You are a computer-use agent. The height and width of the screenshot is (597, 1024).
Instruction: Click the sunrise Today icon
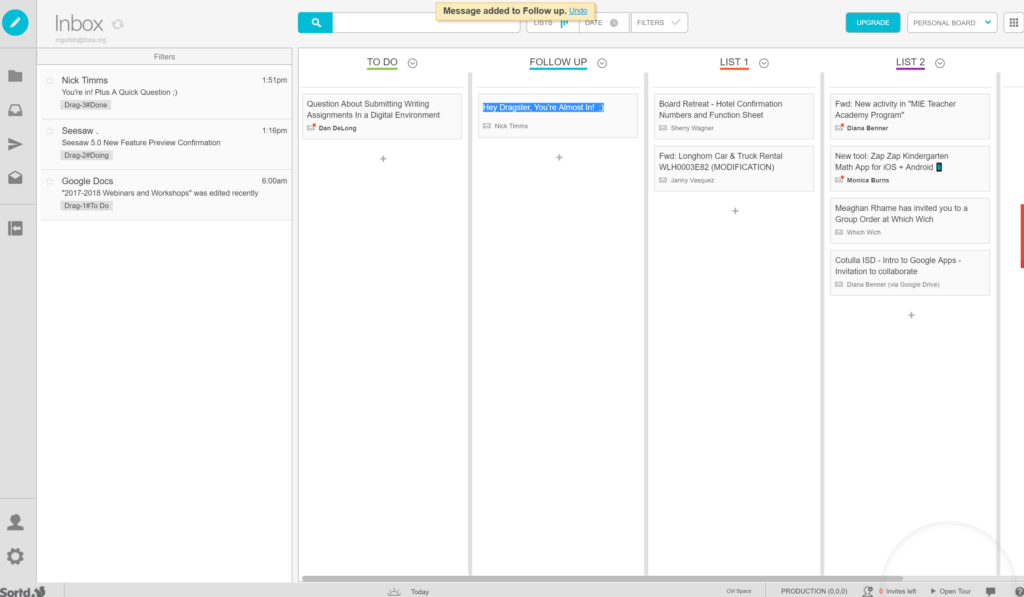394,591
